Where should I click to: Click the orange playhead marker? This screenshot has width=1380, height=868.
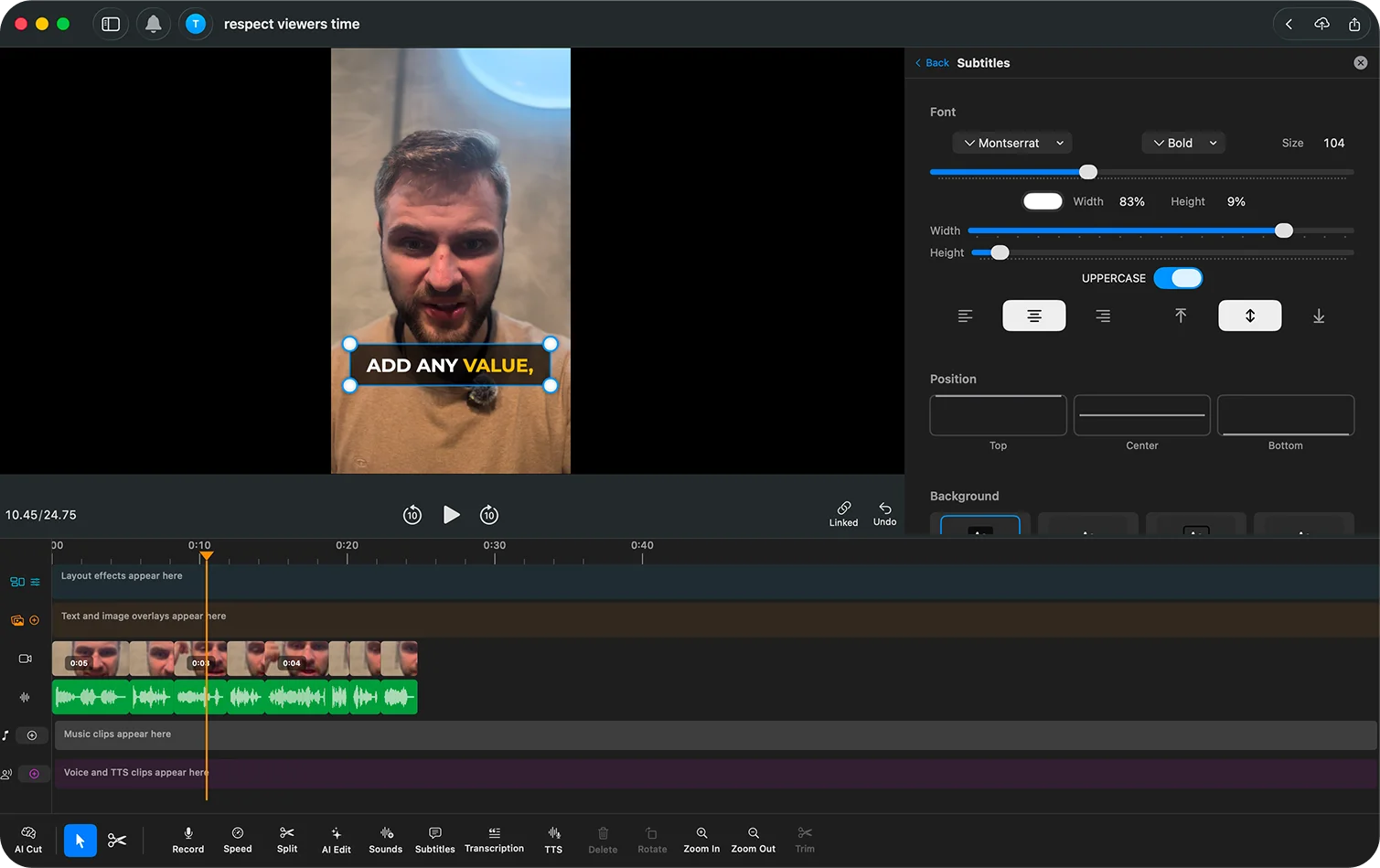point(207,556)
